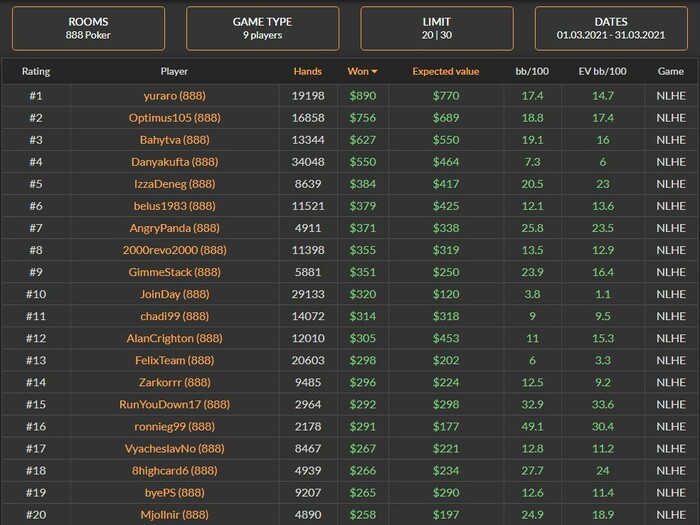Open the GAME TYPE 9 players filter
Viewport: 700px width, 525px height.
pos(262,28)
